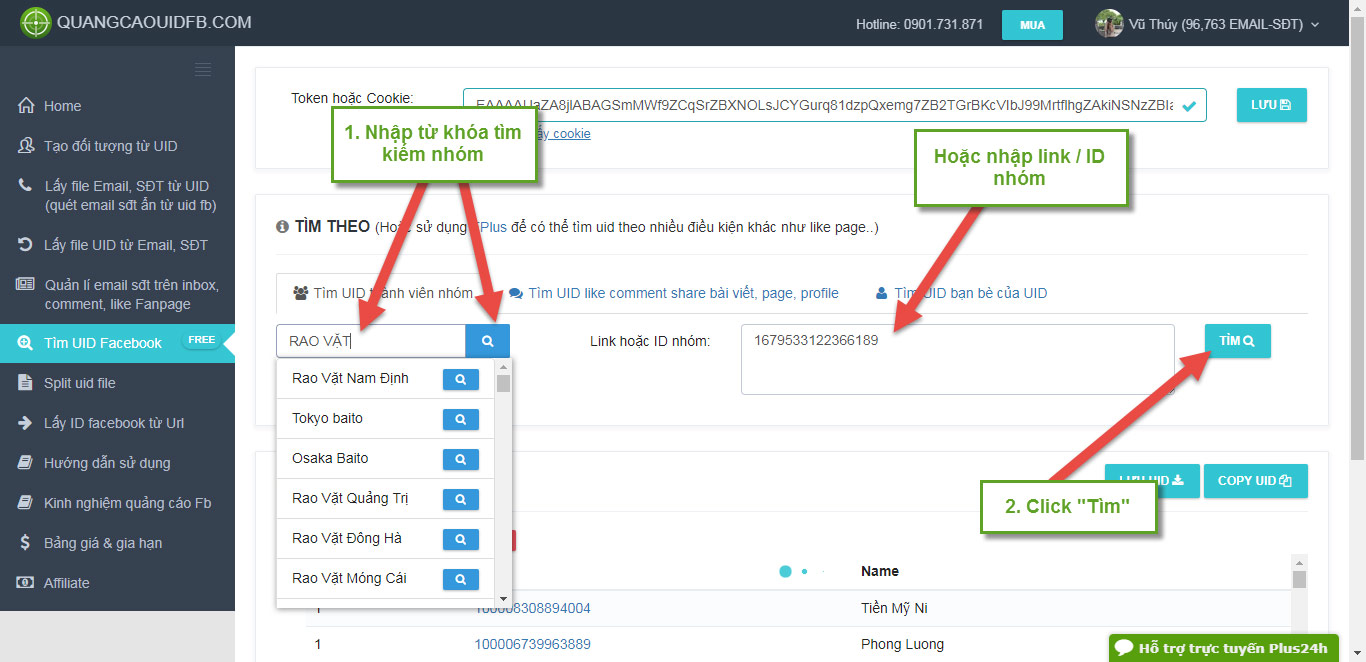Screen dimensions: 1366x662
Task: Click the name Phong Luong
Action: [x=902, y=644]
